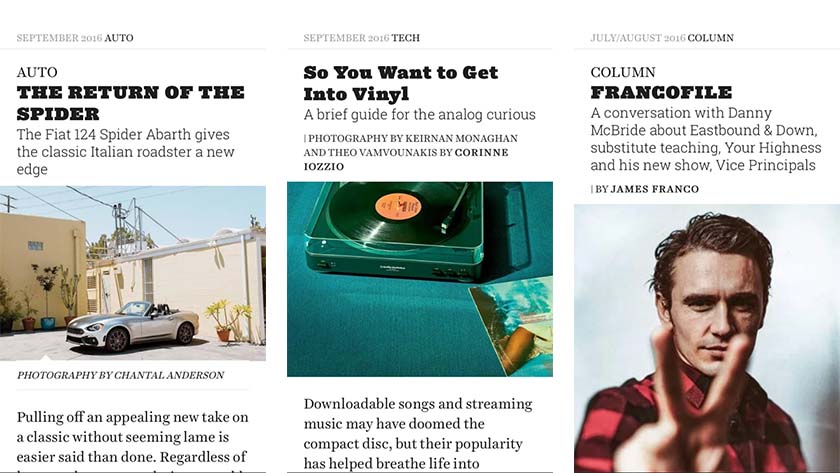This screenshot has width=840, height=473.
Task: Open the turntable vinyl record image
Action: pyautogui.click(x=420, y=279)
